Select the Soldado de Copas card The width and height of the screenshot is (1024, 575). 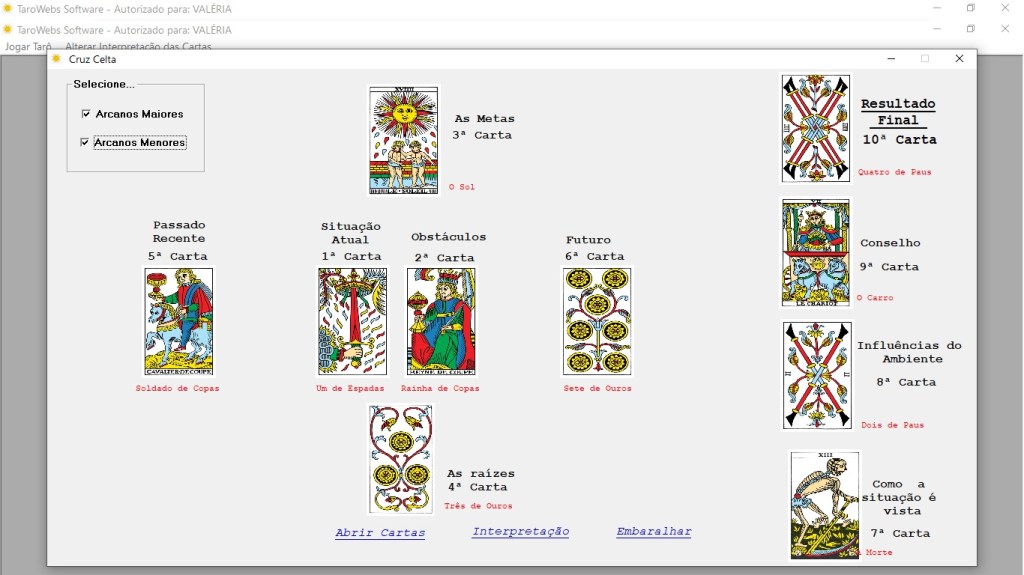178,321
